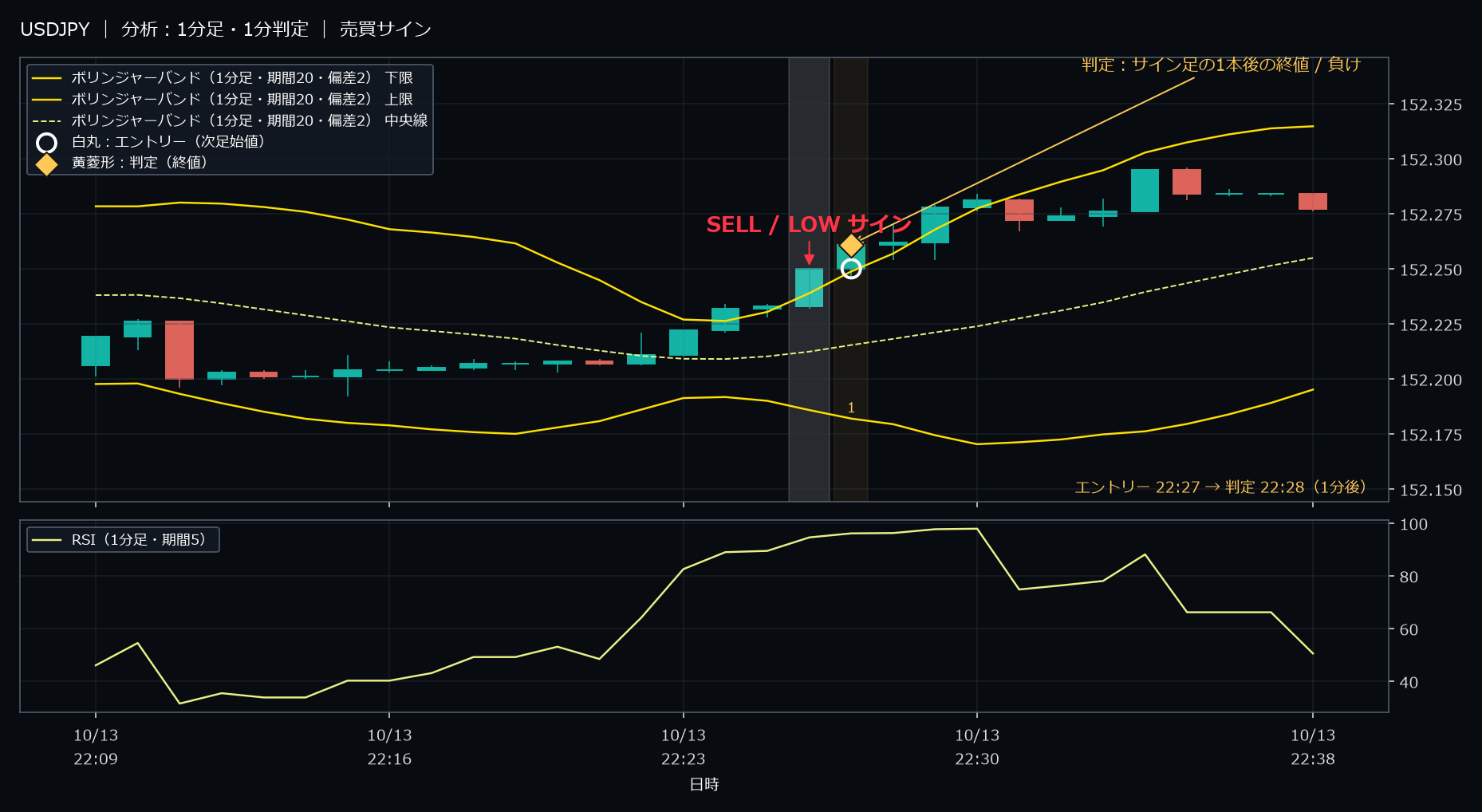Click the yellow diamond judgment marker on chart

[x=851, y=245]
